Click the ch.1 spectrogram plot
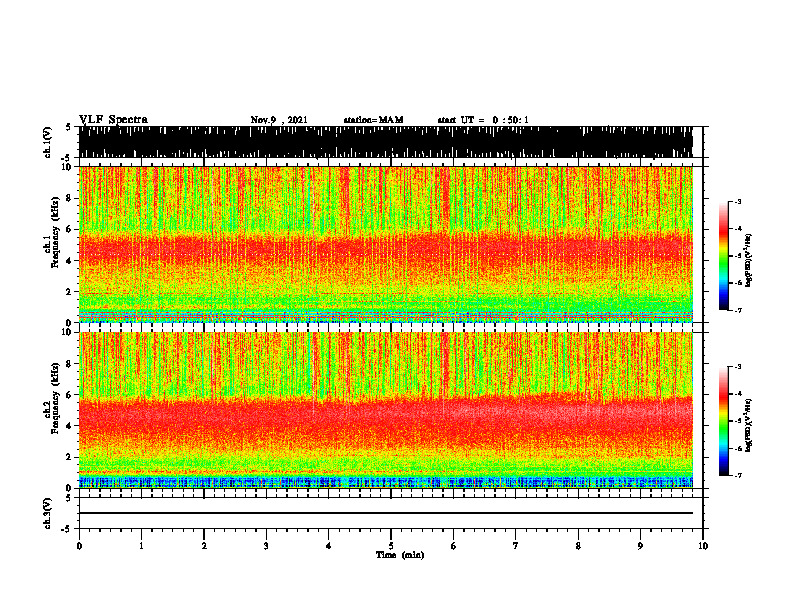This screenshot has width=792, height=612. tap(385, 244)
